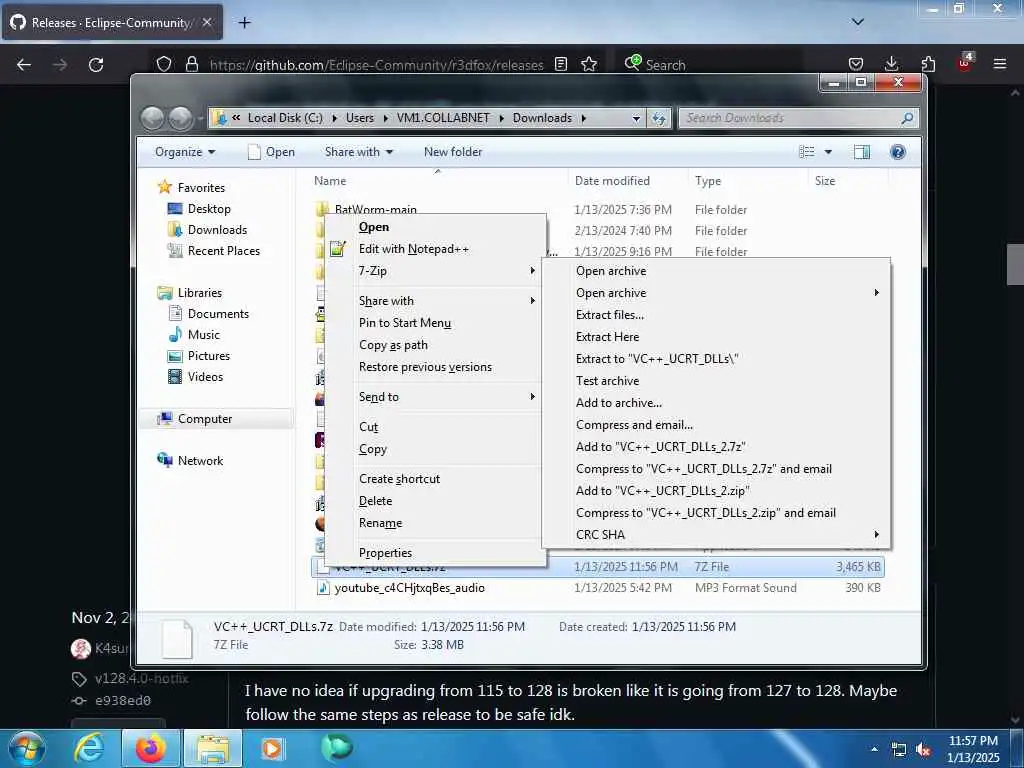Select Network in navigation pane
The height and width of the screenshot is (768, 1024).
pos(200,460)
